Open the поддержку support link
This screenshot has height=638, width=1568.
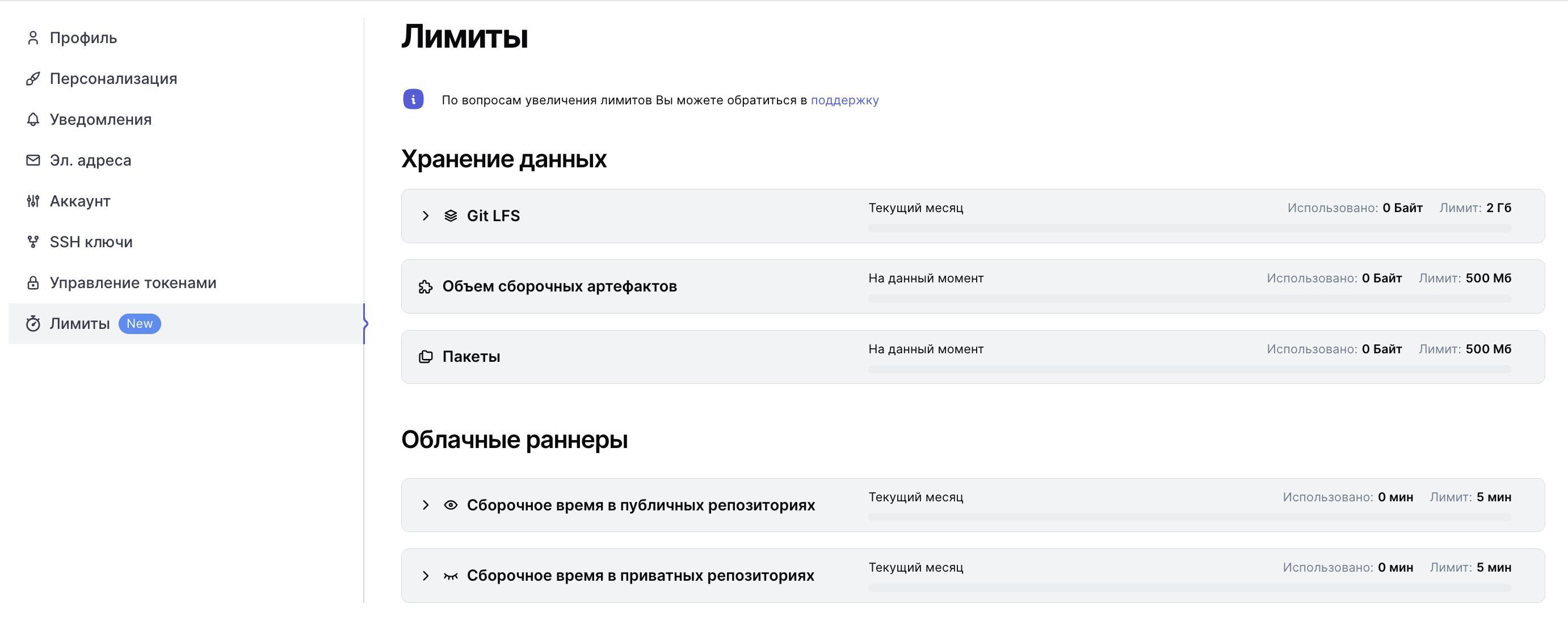pos(844,100)
